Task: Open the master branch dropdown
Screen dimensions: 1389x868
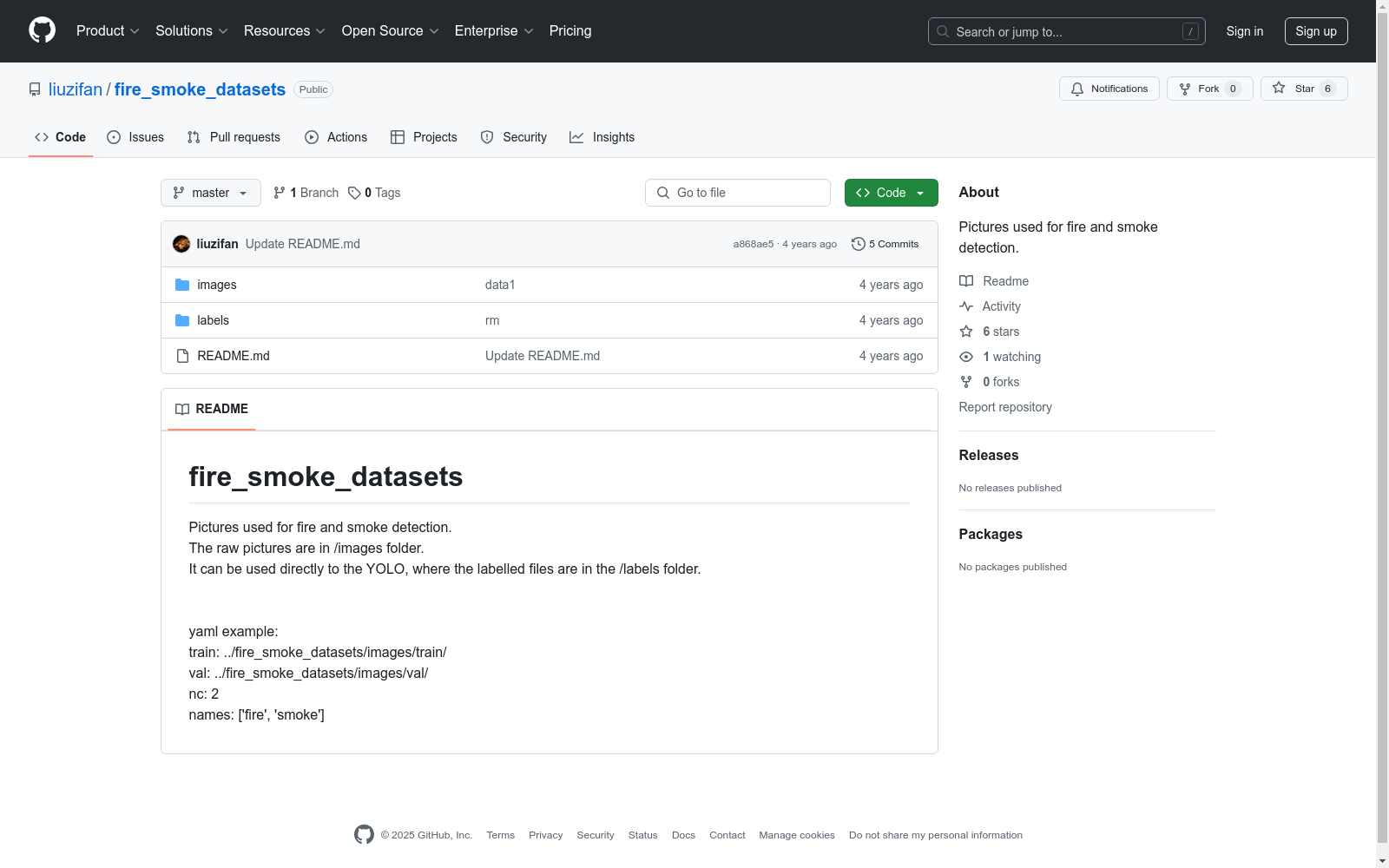Action: click(211, 193)
